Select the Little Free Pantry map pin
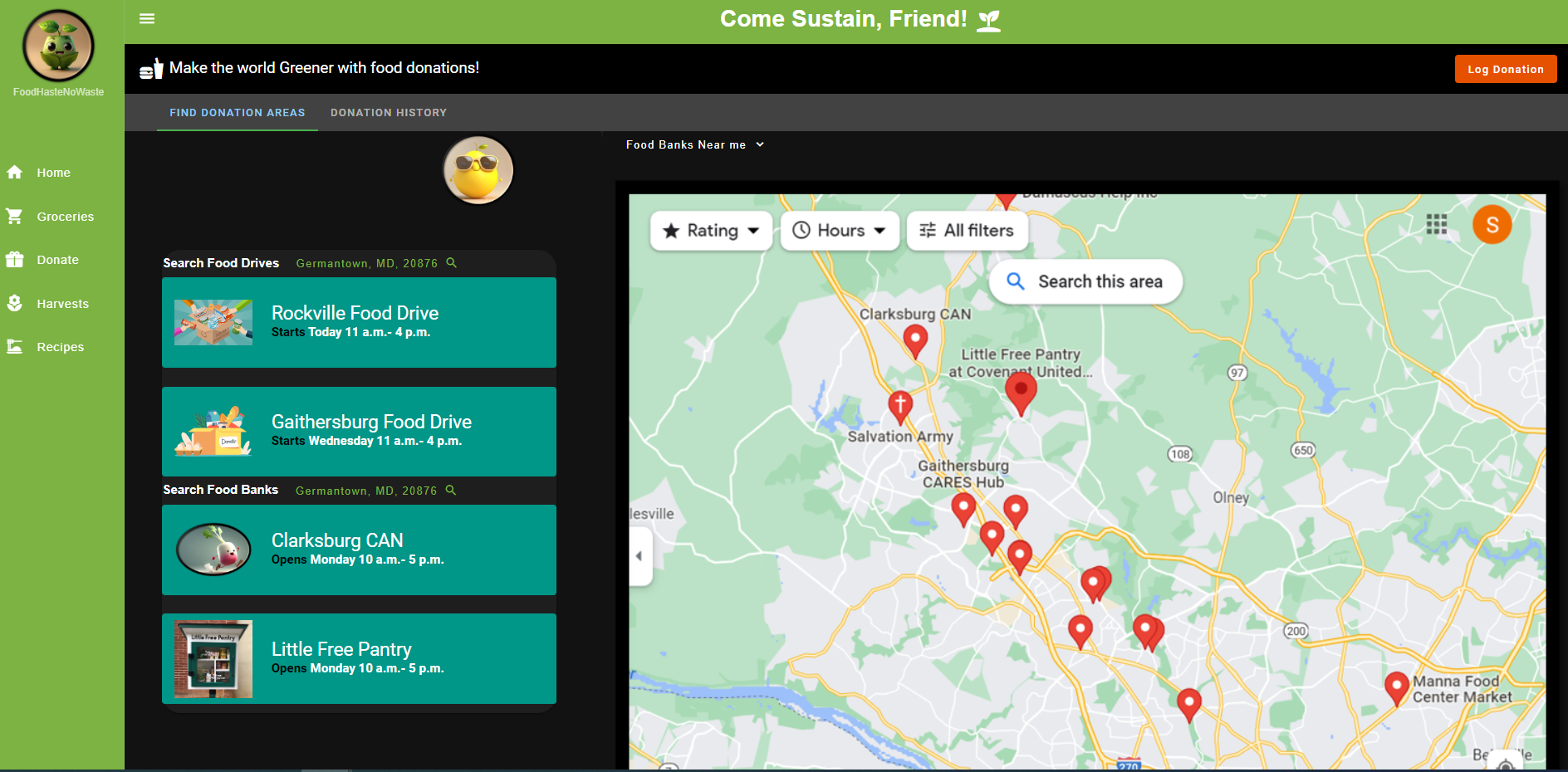Screen dimensions: 1568x772 click(1021, 393)
